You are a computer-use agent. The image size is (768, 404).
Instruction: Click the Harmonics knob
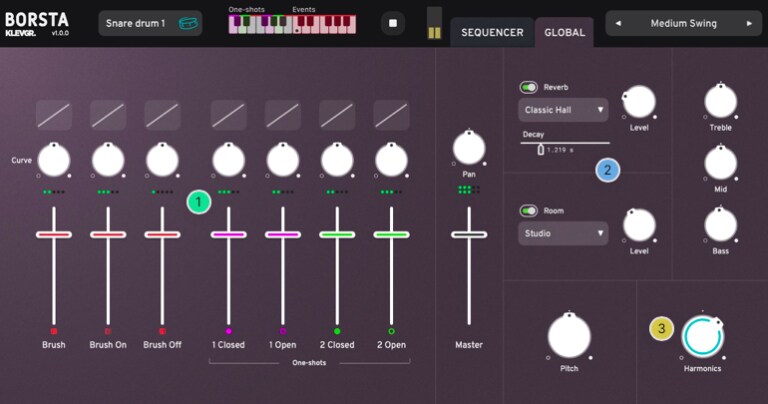[x=703, y=336]
